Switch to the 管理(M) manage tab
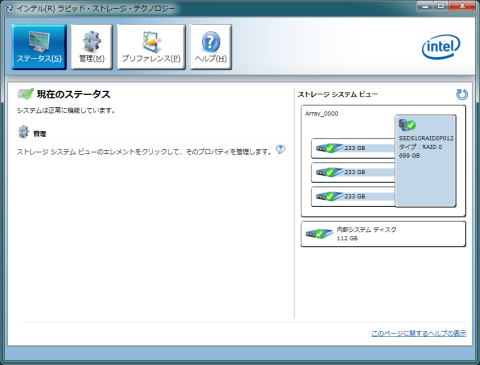The width and height of the screenshot is (480, 365). pos(92,47)
